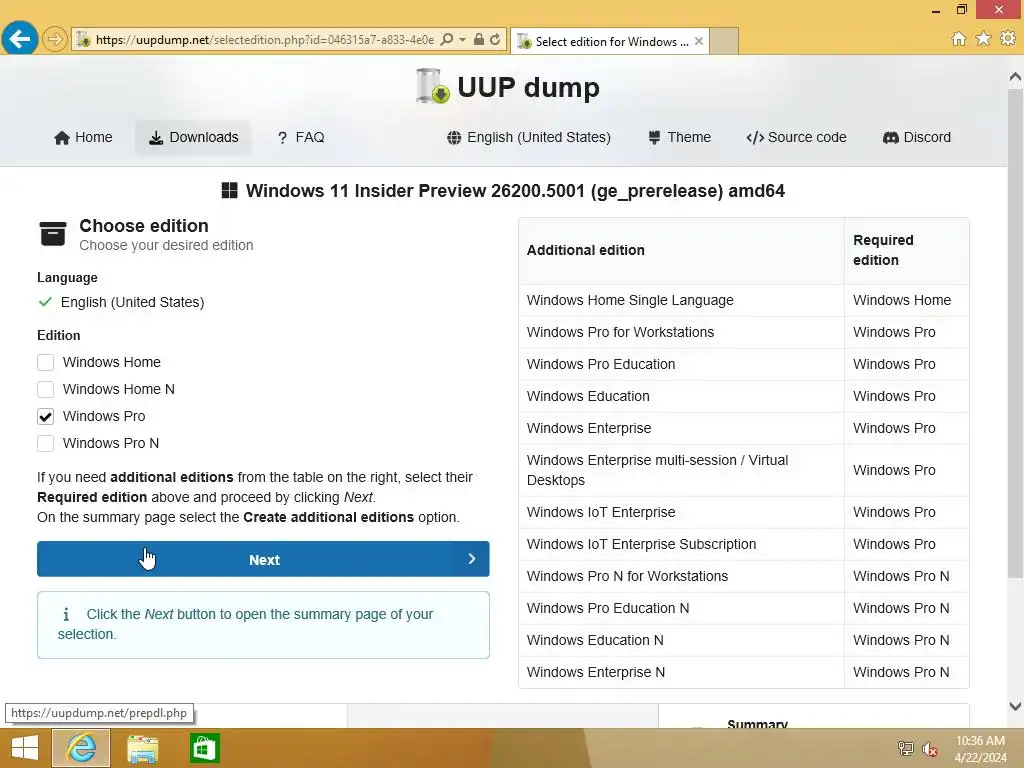Click the Windows logo beside the build title
The image size is (1024, 768).
pyautogui.click(x=229, y=190)
